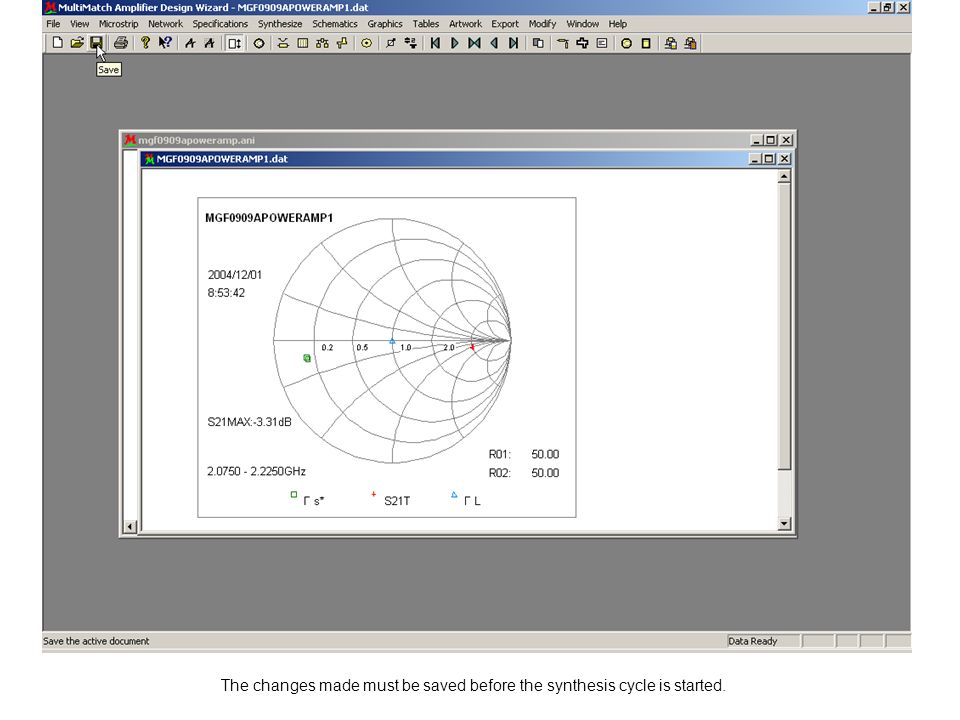Save the active document using the floppy icon
The image size is (960, 720).
tap(96, 43)
